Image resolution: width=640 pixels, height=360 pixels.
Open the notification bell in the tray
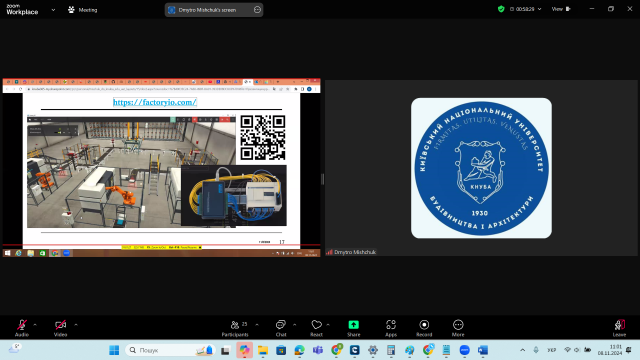pos(629,350)
